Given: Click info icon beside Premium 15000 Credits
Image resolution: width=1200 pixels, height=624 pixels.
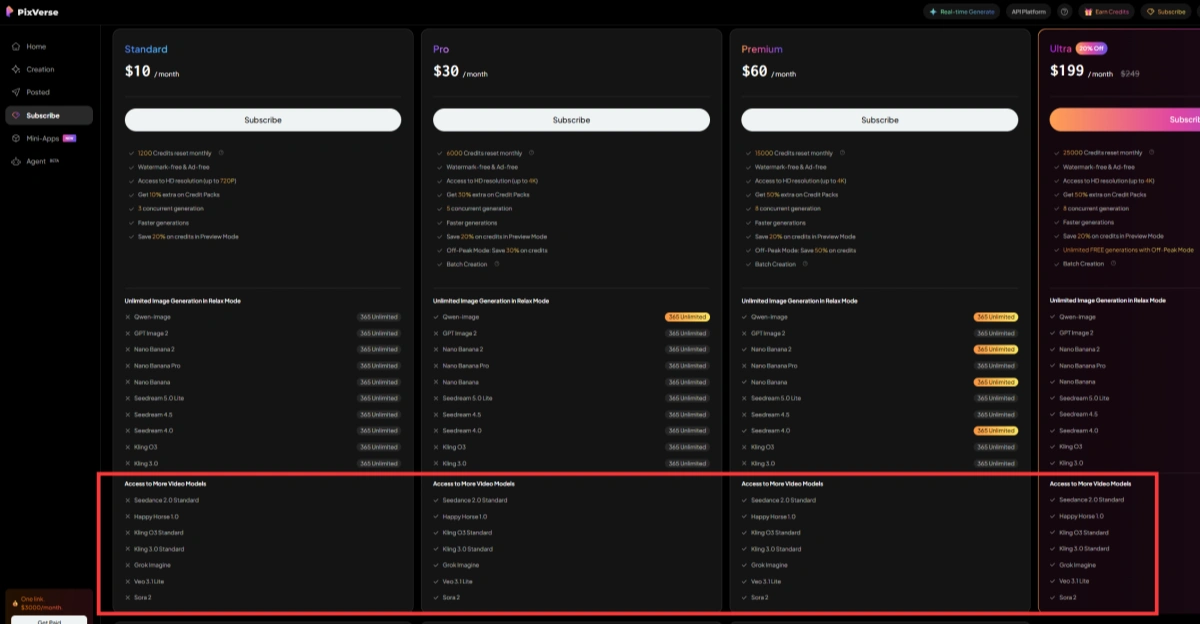Looking at the screenshot, I should 843,153.
